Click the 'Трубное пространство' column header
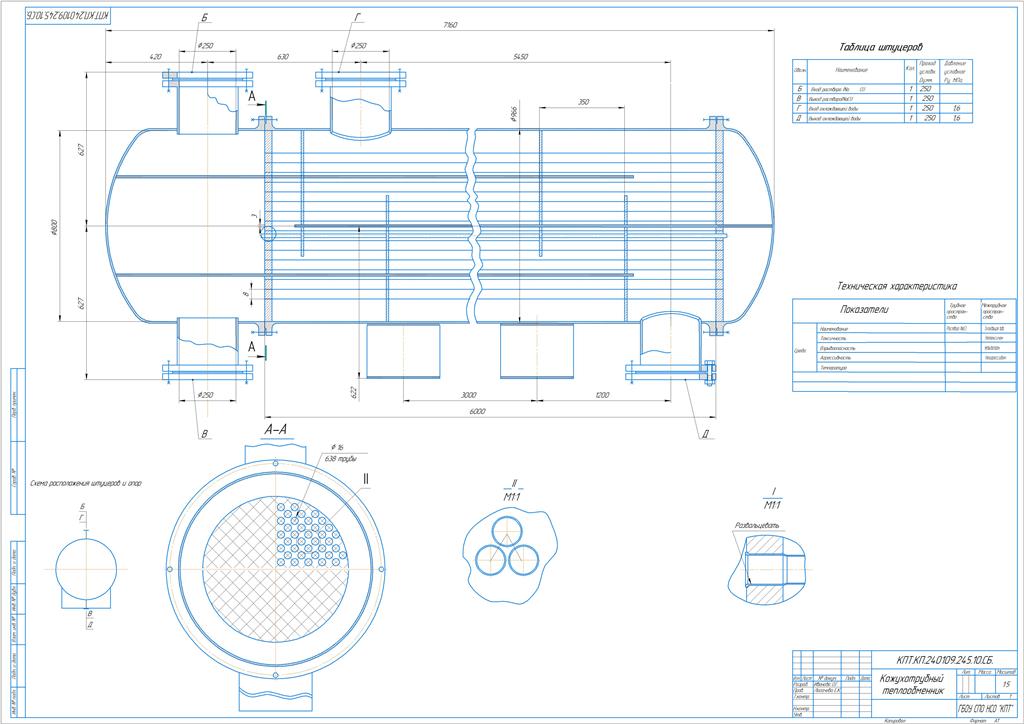 (955, 309)
